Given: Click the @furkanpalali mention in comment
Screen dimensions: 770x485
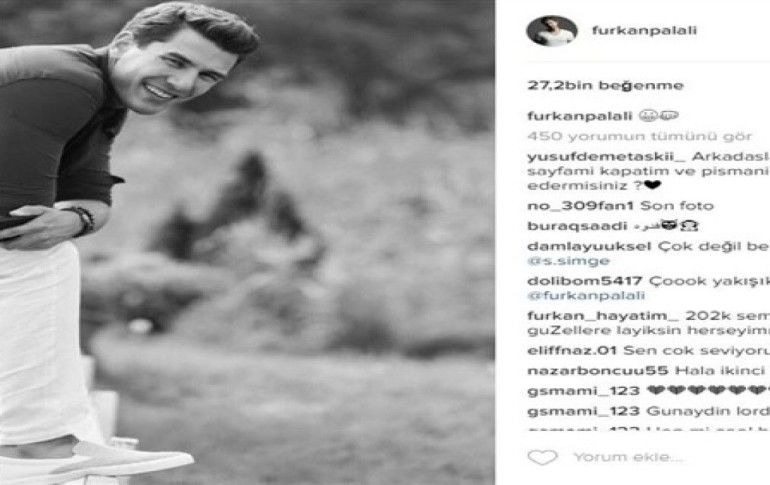Looking at the screenshot, I should coord(586,296).
